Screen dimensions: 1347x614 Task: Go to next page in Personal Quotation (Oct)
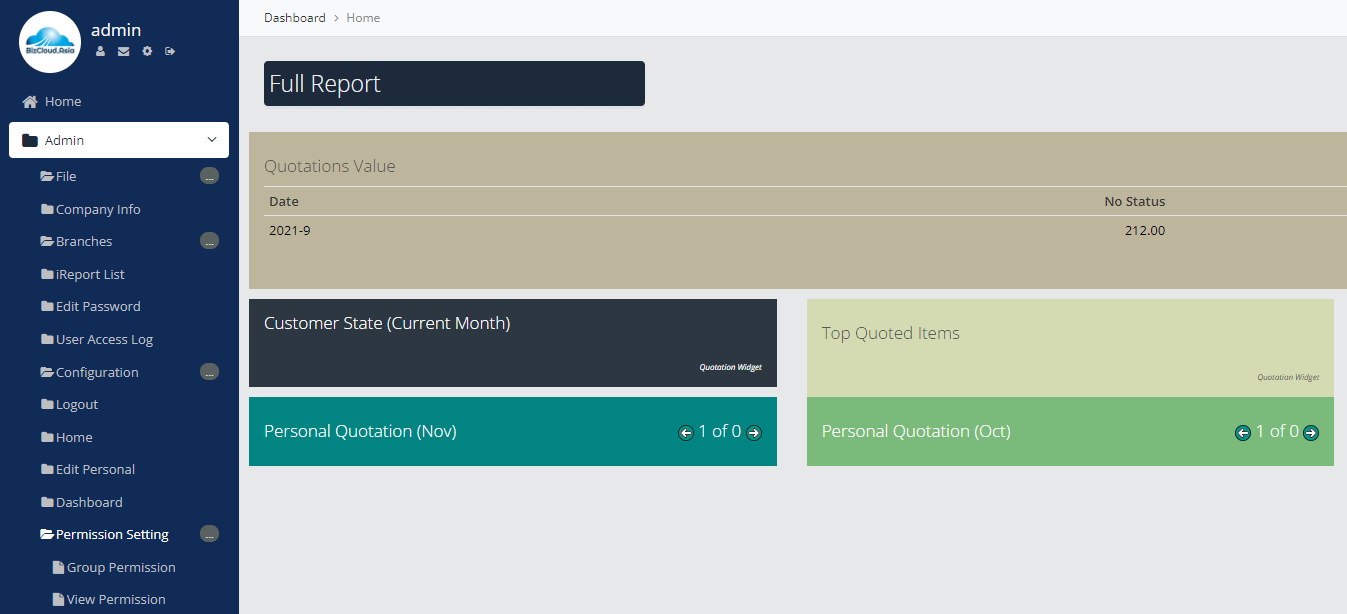pyautogui.click(x=1311, y=433)
